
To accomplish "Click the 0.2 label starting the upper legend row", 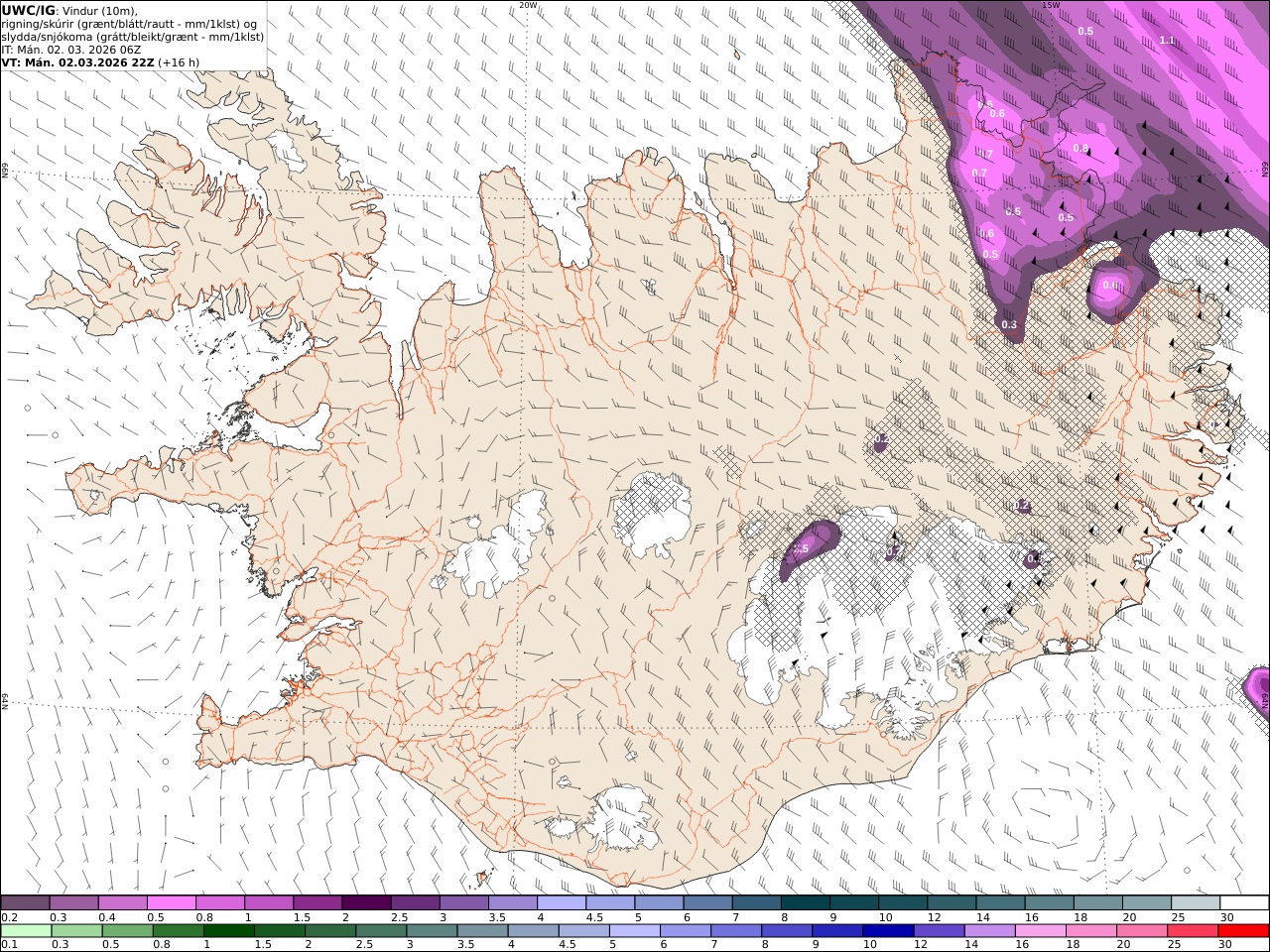I will (x=8, y=917).
